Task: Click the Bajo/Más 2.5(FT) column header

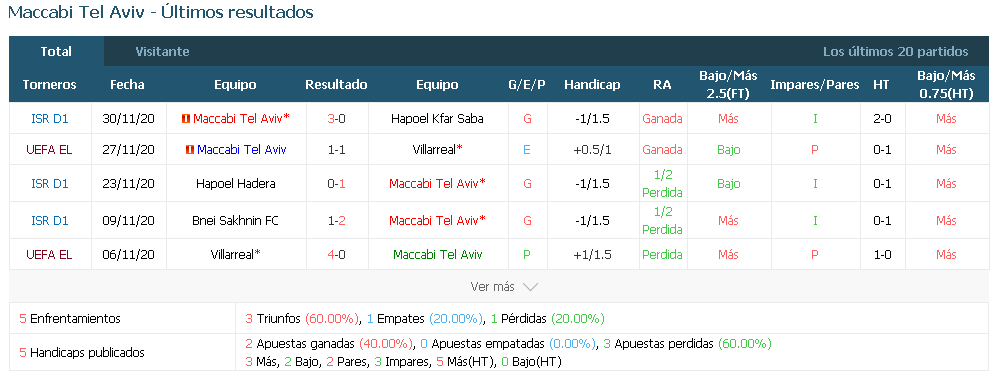Action: tap(728, 84)
